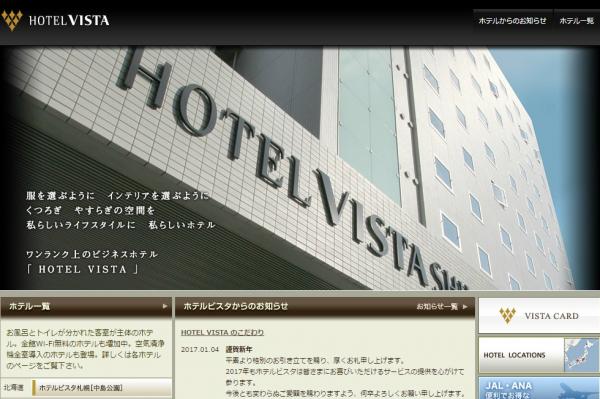The height and width of the screenshot is (399, 600).
Task: Click the HOTEL VISTA header wordmark
Action: tap(69, 20)
